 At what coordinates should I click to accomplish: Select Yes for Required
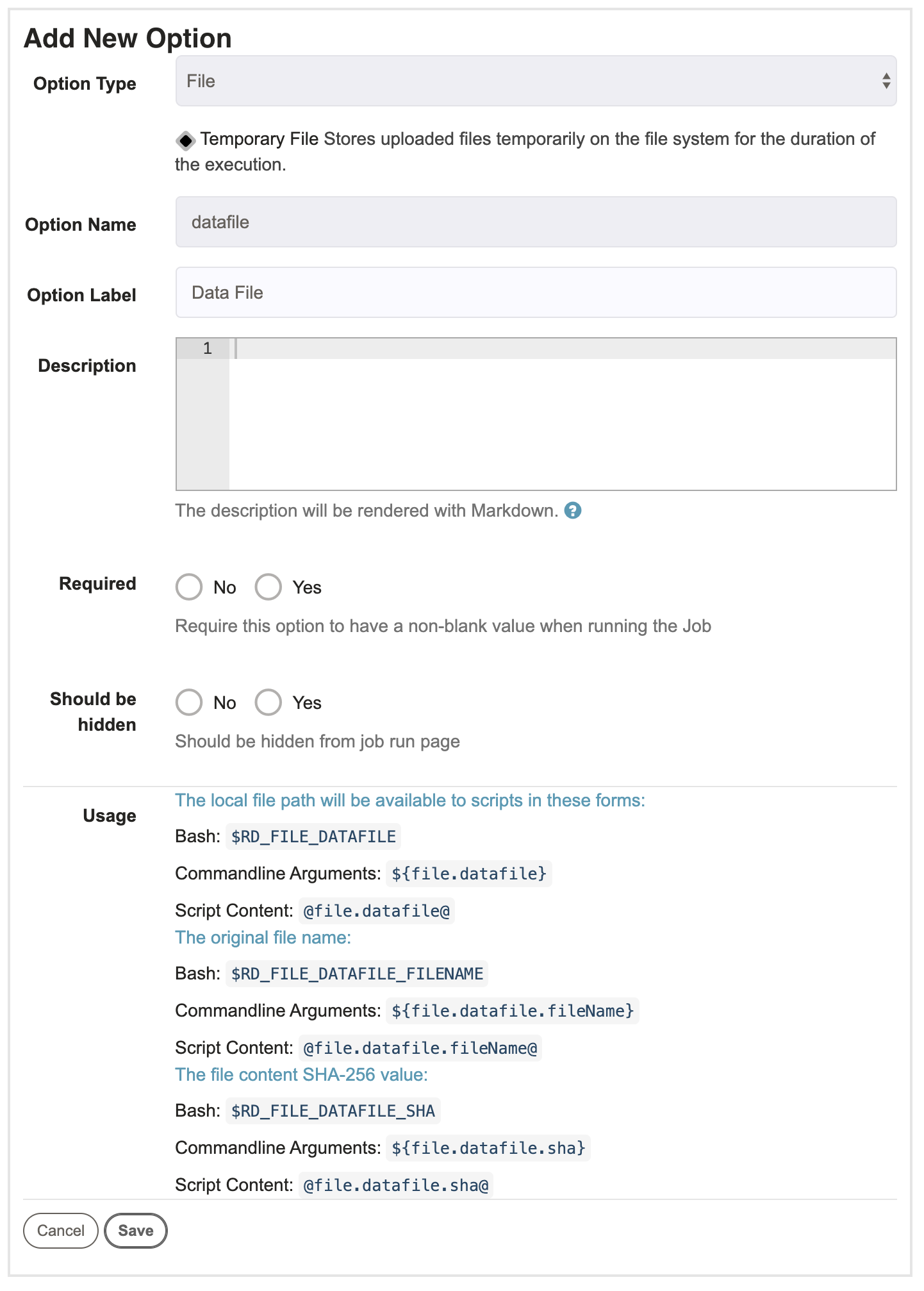[268, 587]
